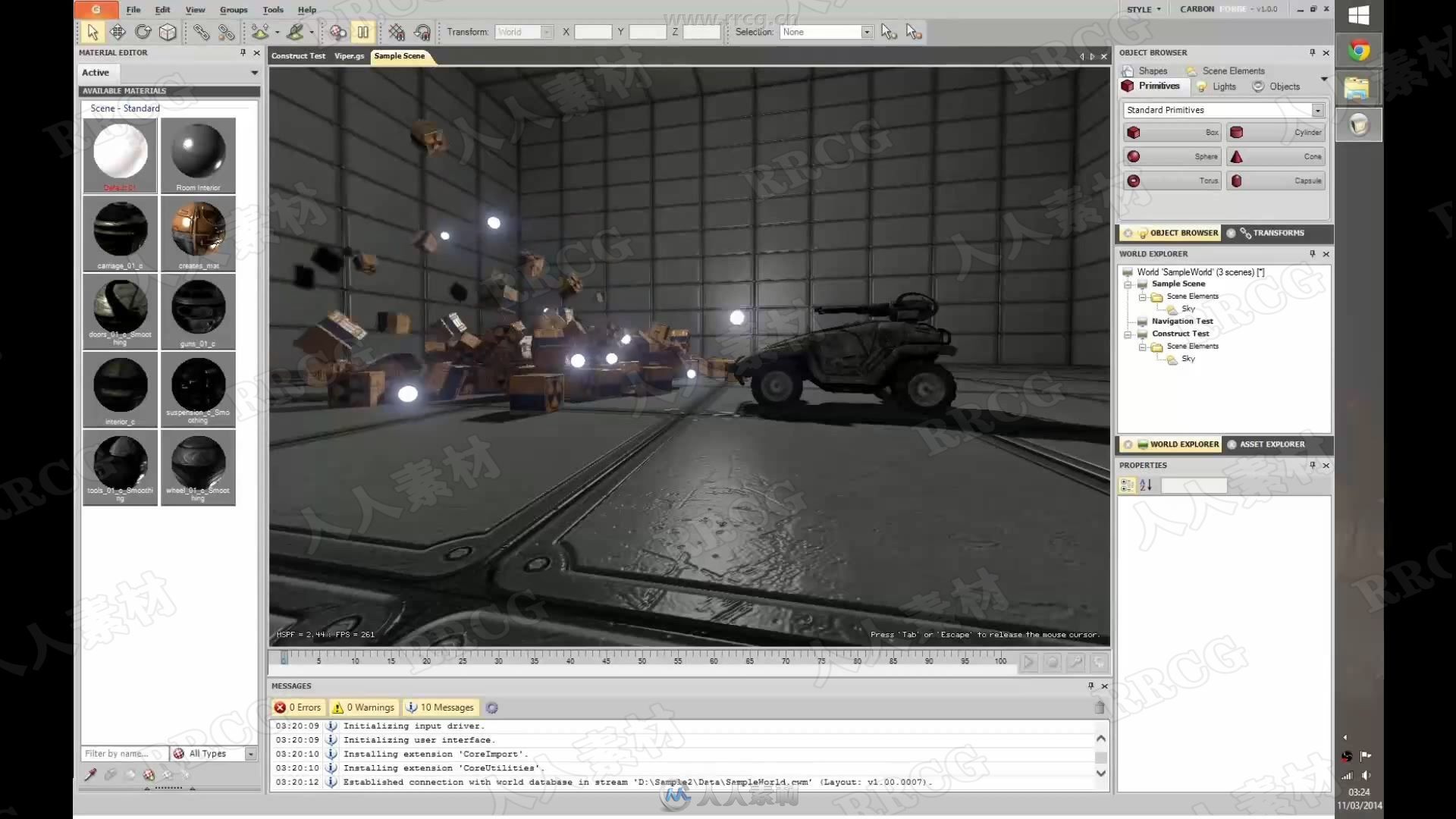
Task: Click the Lights toggle in Object Browser
Action: 1224,86
